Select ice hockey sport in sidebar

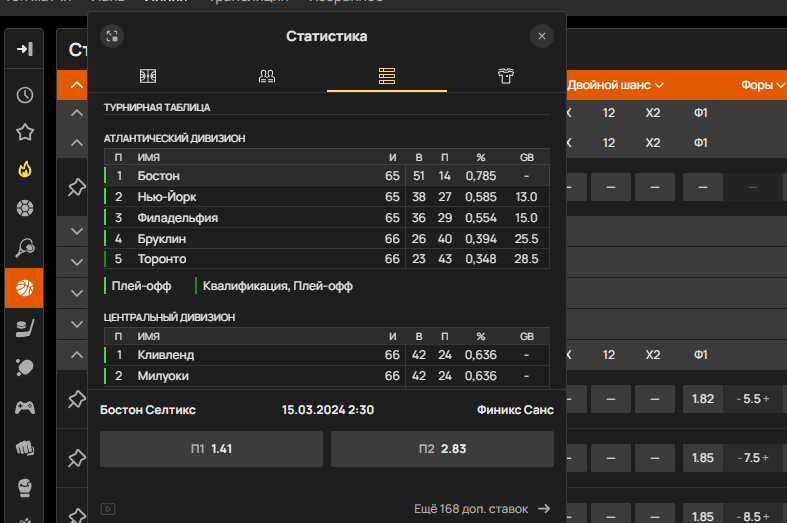25,328
